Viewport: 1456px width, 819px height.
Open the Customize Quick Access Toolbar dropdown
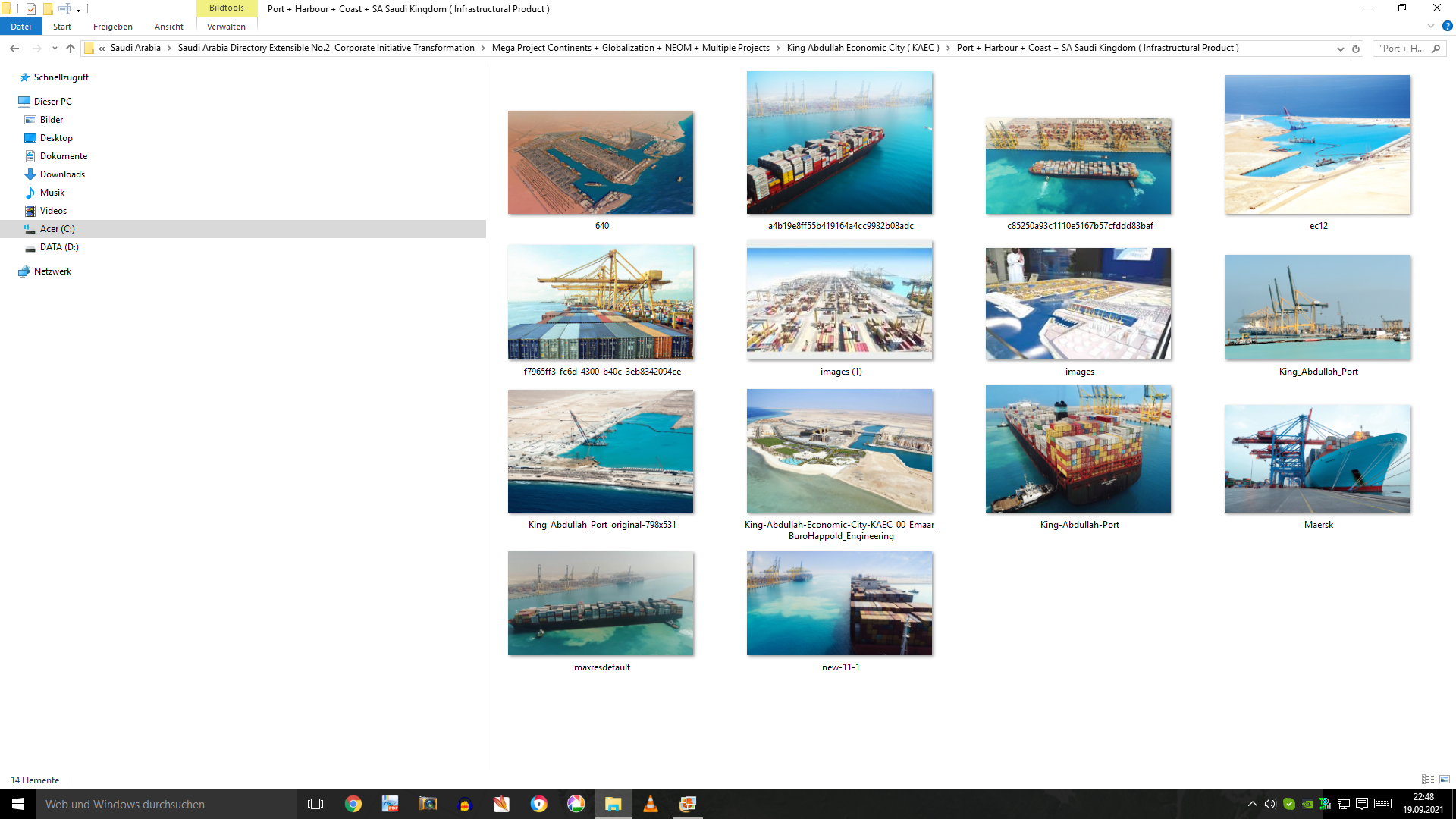[79, 10]
